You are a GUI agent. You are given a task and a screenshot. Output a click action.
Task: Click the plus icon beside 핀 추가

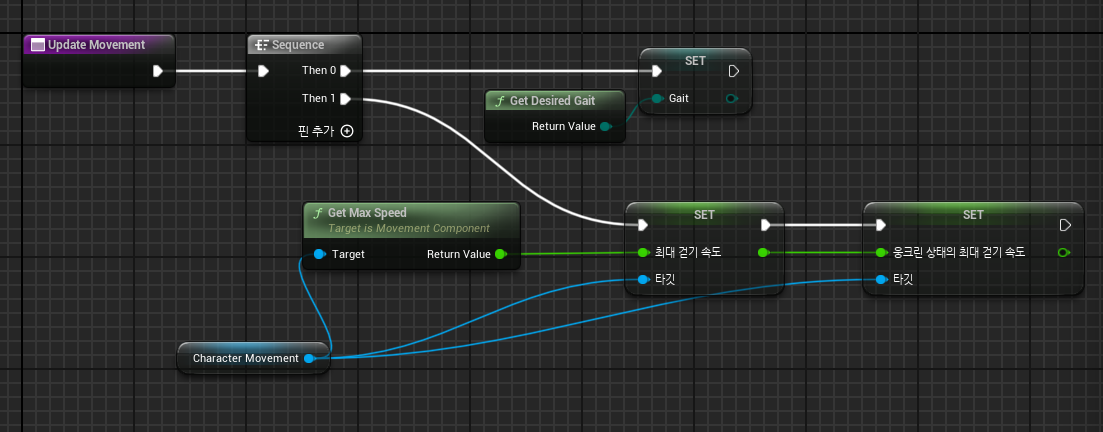coord(347,131)
